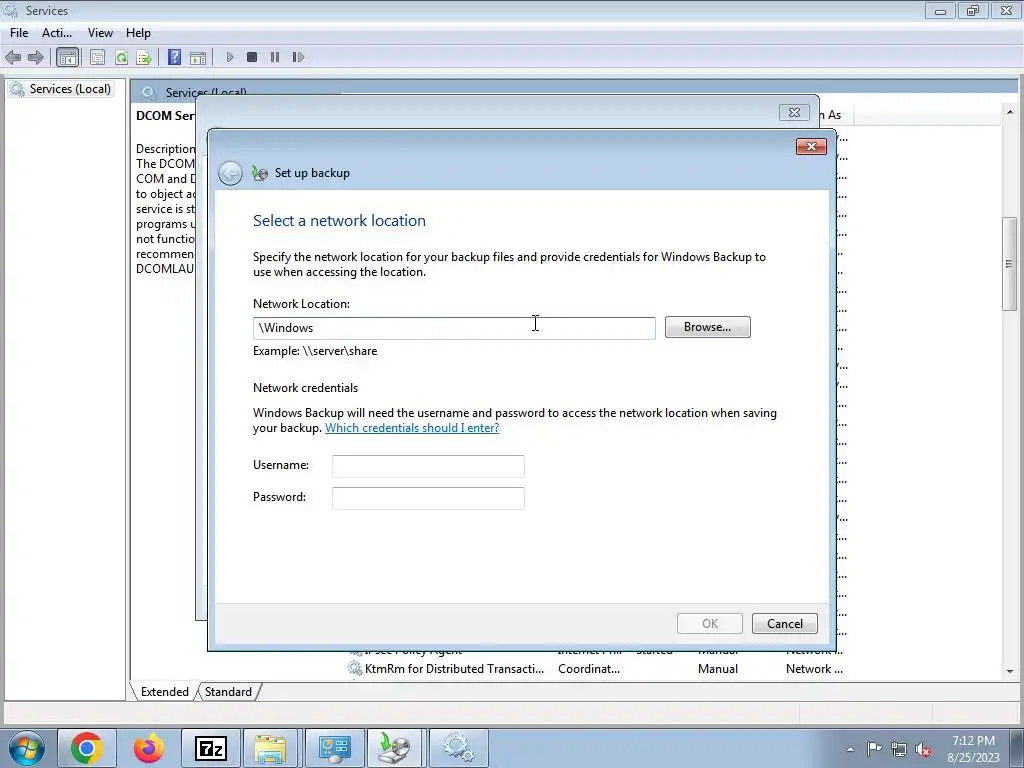Open the Properties toolbar icon in Services

coord(97,57)
